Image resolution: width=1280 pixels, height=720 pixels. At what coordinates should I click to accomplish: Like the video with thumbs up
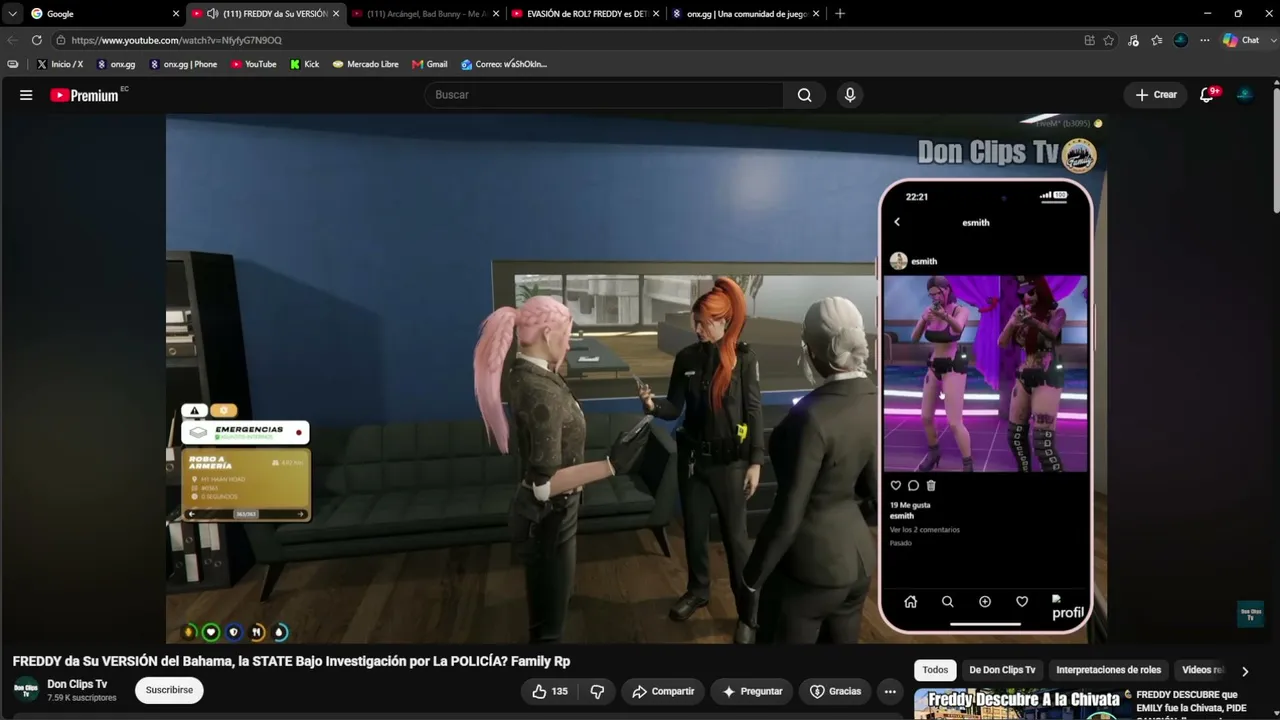click(549, 691)
